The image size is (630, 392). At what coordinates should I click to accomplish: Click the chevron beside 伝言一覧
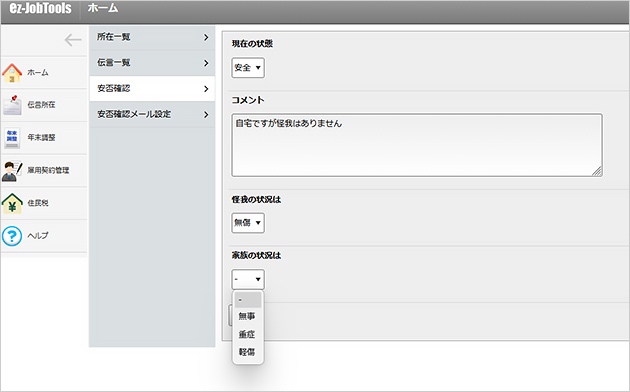click(x=206, y=63)
